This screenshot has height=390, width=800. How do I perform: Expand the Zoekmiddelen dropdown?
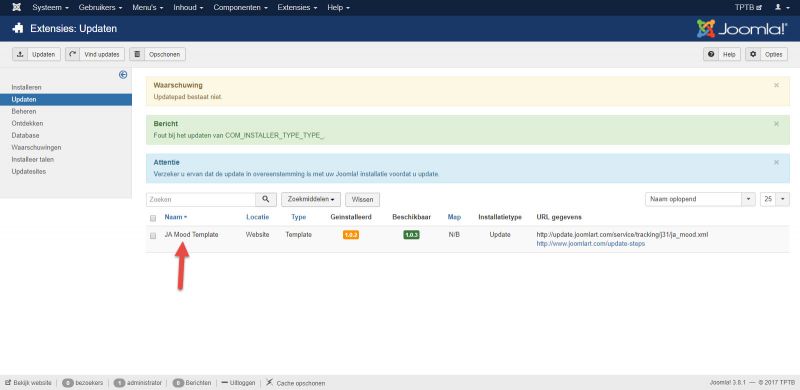pos(311,200)
